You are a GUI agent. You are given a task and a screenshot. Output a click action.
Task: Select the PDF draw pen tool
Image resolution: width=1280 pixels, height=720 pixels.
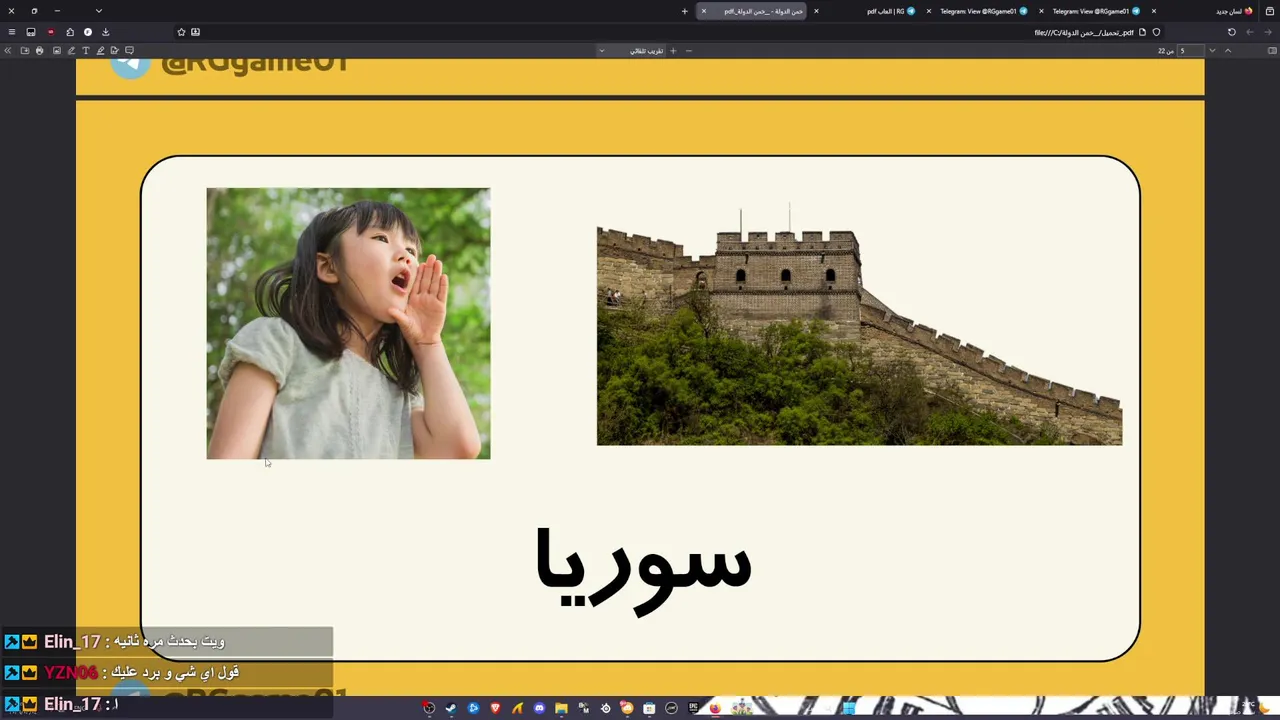(x=71, y=50)
